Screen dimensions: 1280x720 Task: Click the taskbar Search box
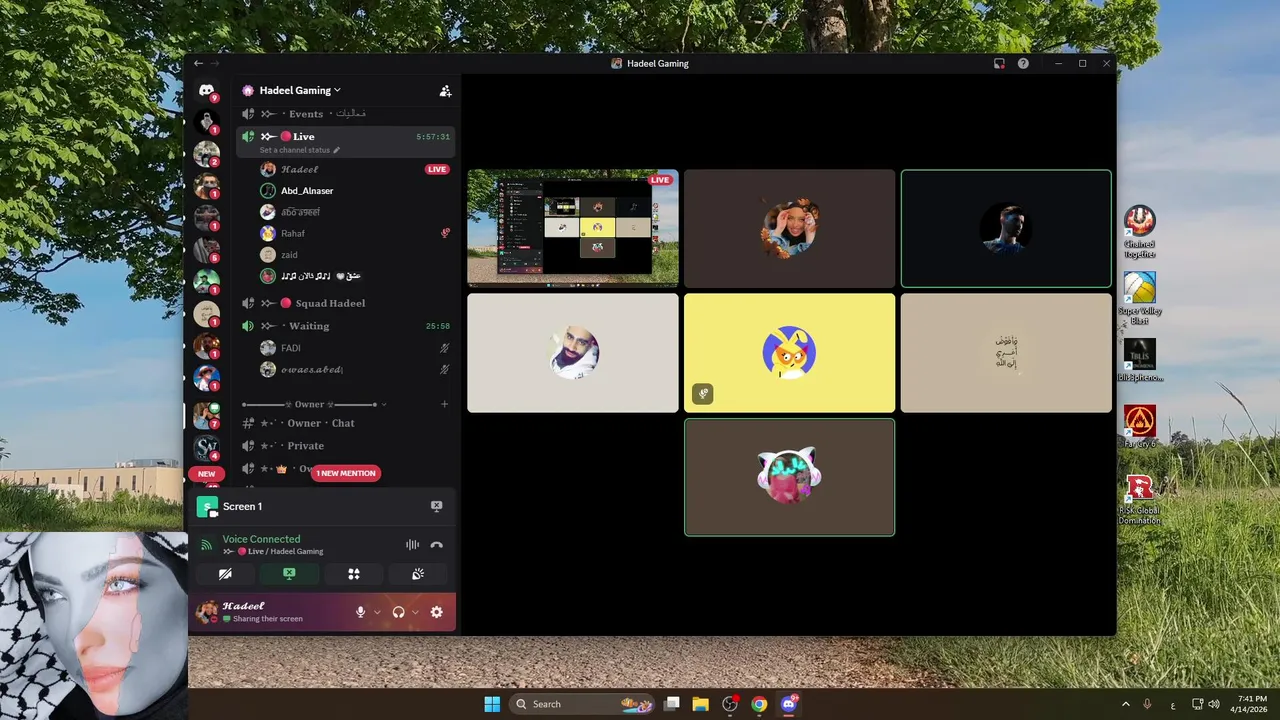[x=580, y=704]
